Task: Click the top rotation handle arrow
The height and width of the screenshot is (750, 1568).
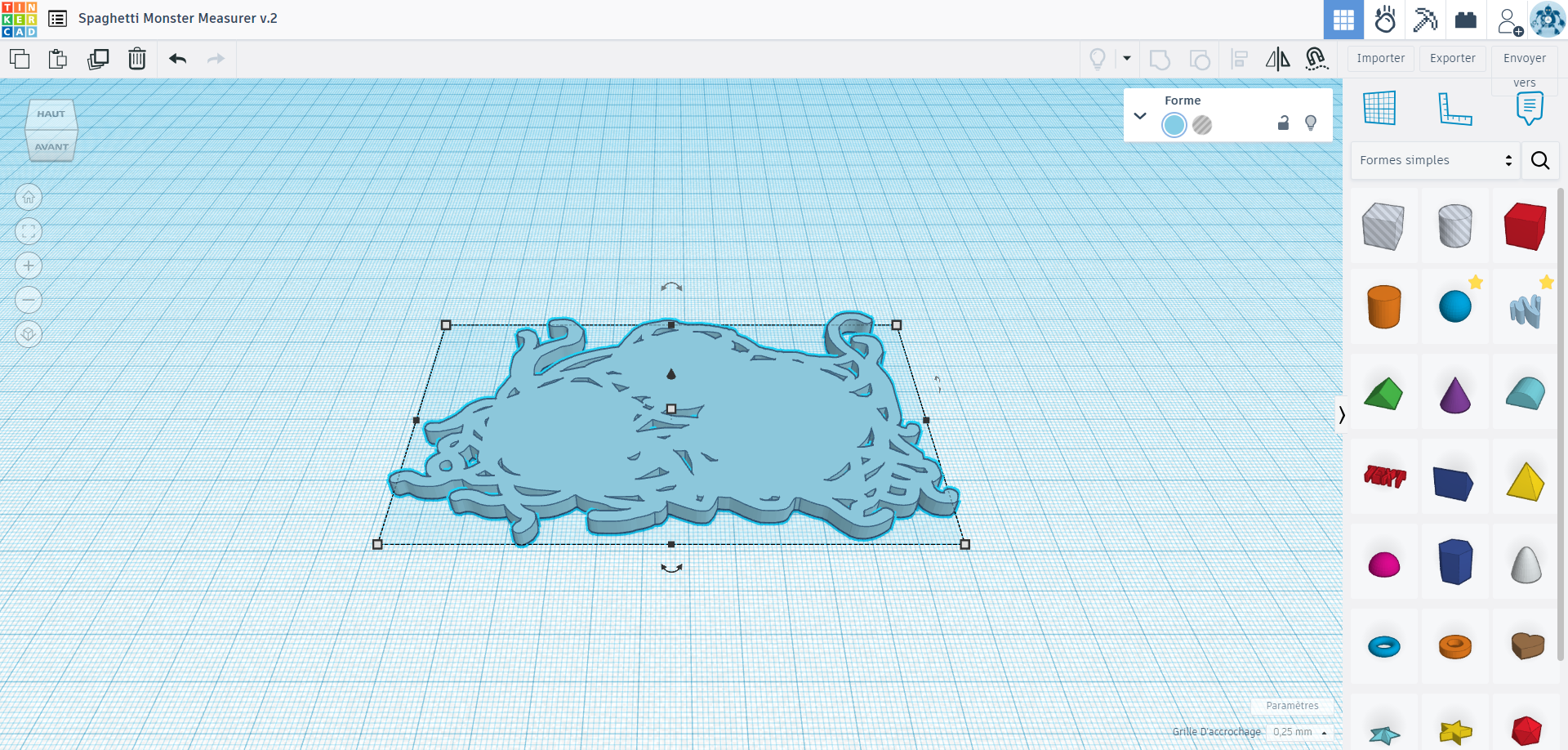Action: [671, 287]
